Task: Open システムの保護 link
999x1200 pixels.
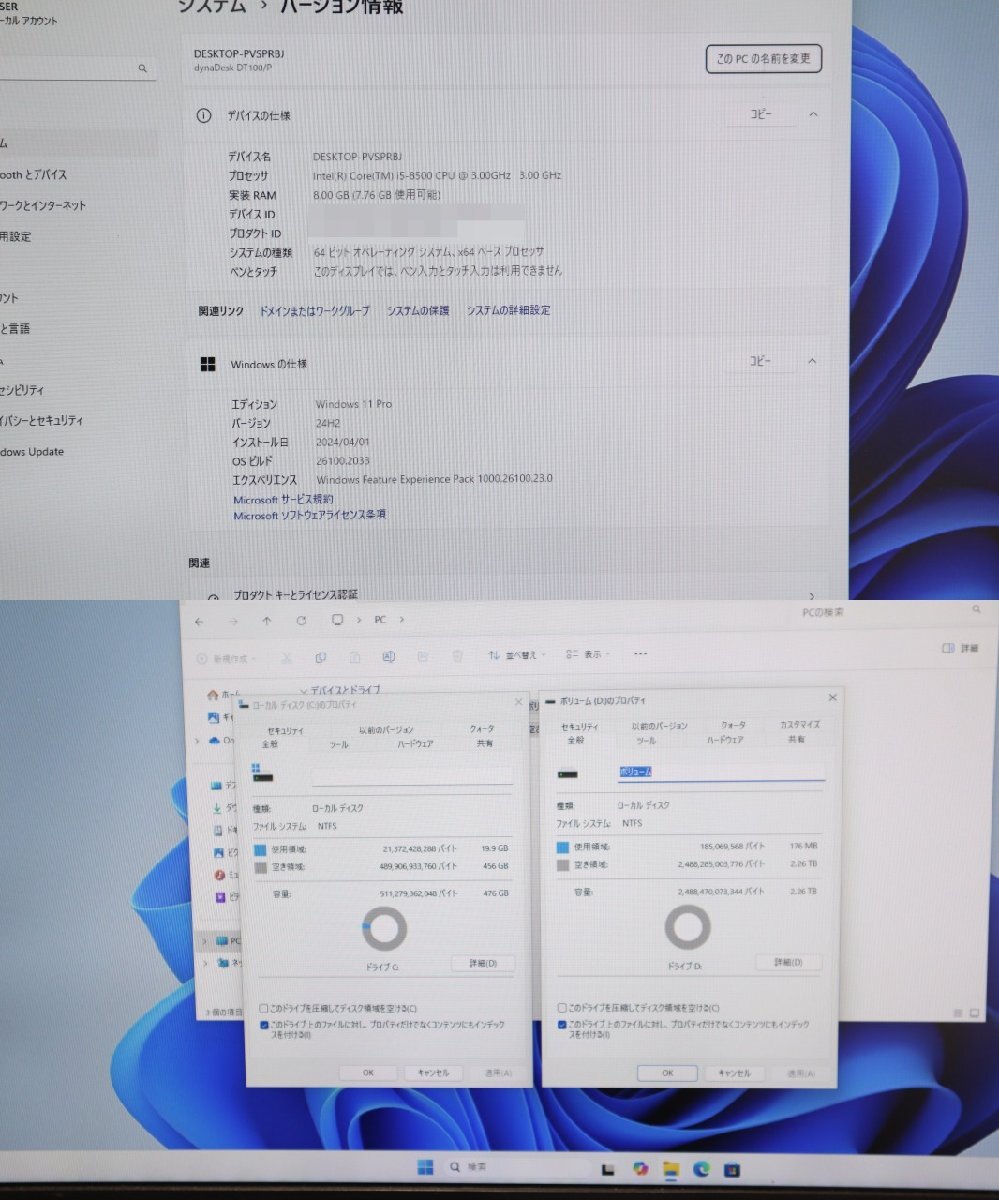Action: (418, 311)
